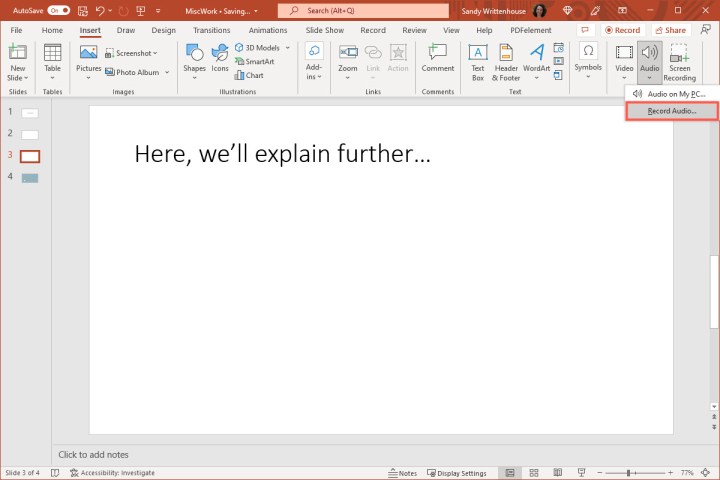Toggle the AutoSave switch
This screenshot has width=720, height=480.
pyautogui.click(x=59, y=10)
